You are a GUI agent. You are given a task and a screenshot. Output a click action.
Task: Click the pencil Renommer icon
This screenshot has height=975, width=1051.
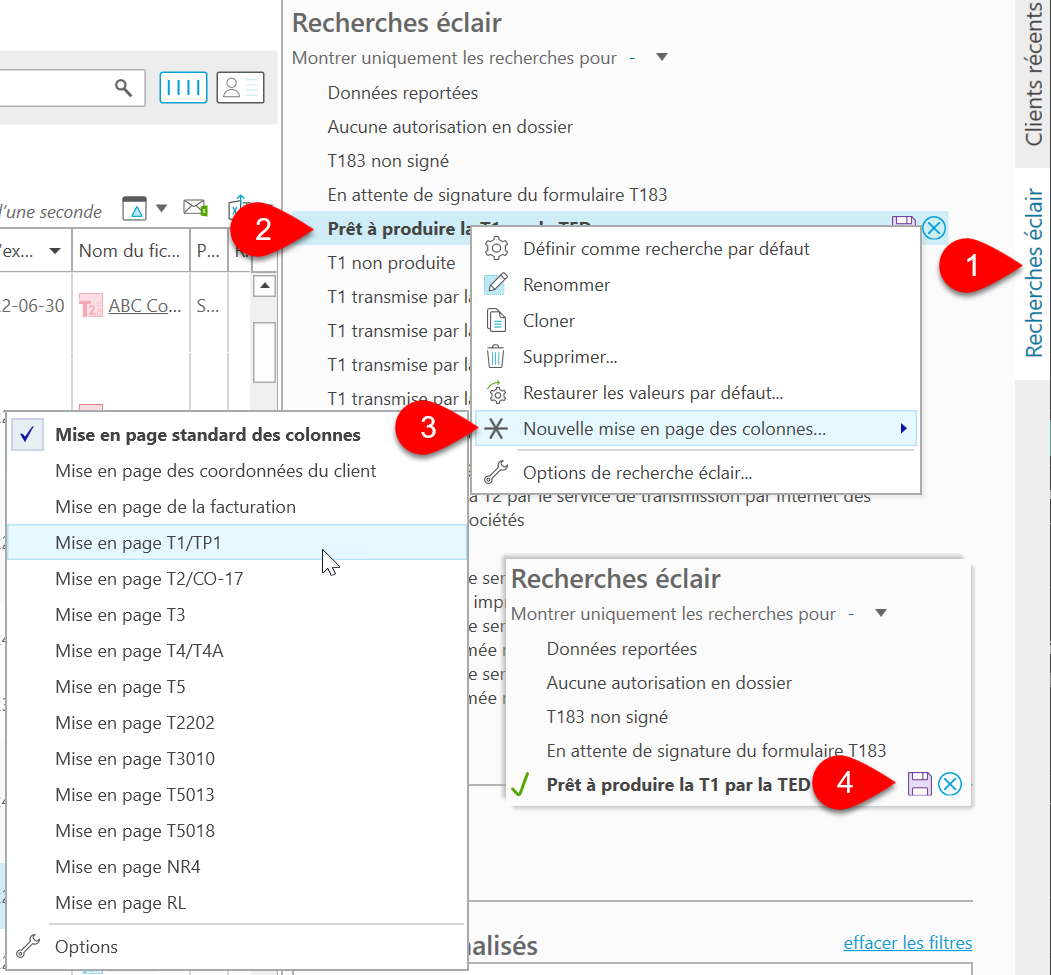point(497,284)
